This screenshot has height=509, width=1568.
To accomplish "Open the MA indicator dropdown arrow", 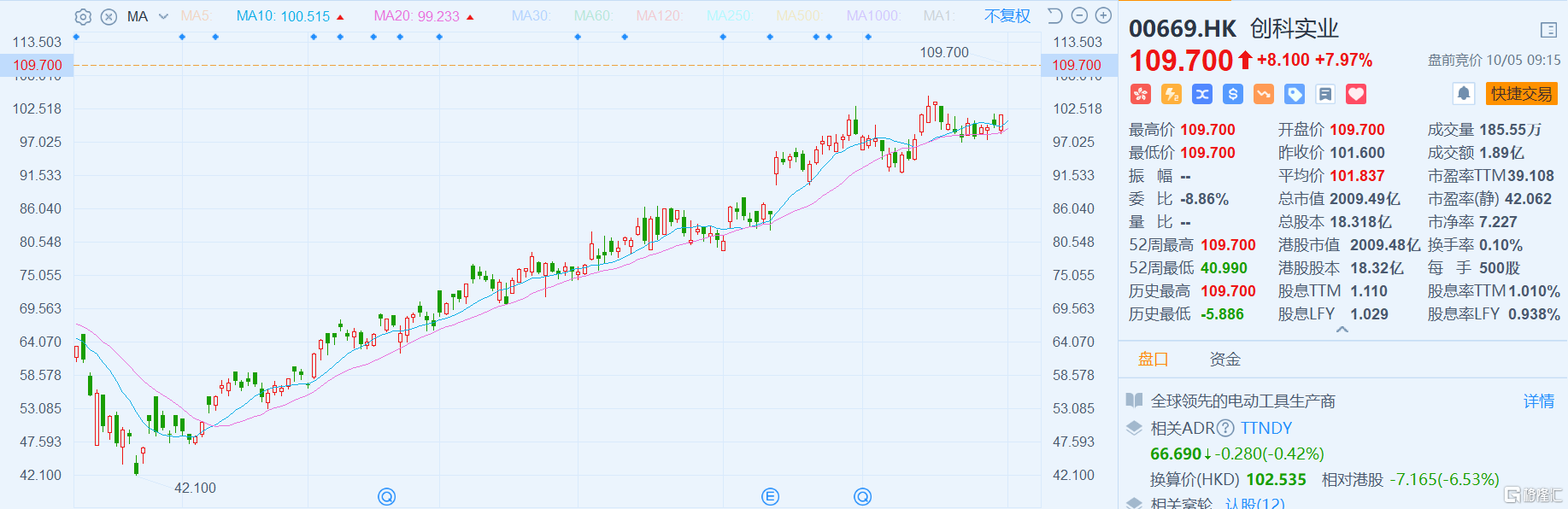I will [x=163, y=16].
